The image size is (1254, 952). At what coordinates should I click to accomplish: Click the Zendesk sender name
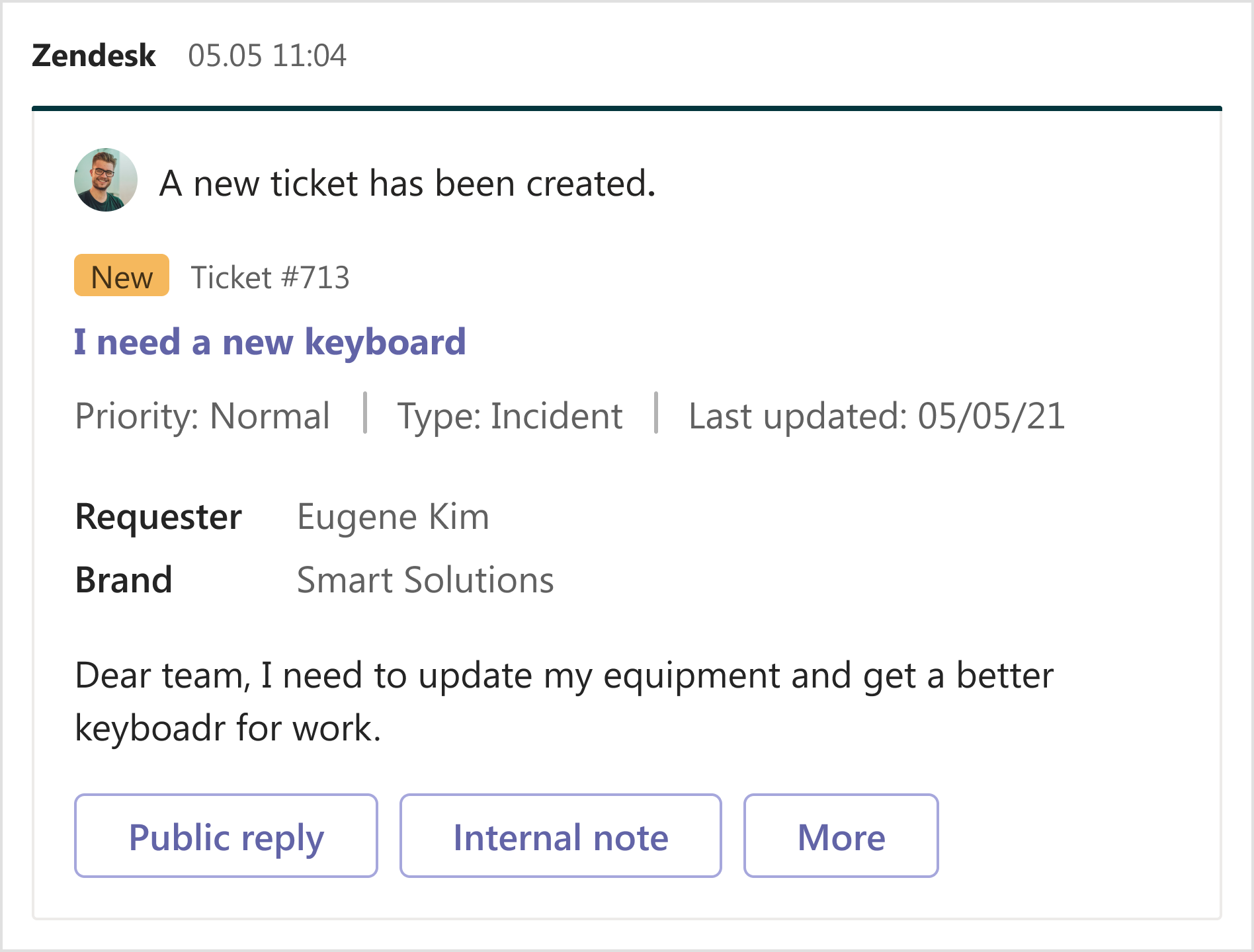94,56
